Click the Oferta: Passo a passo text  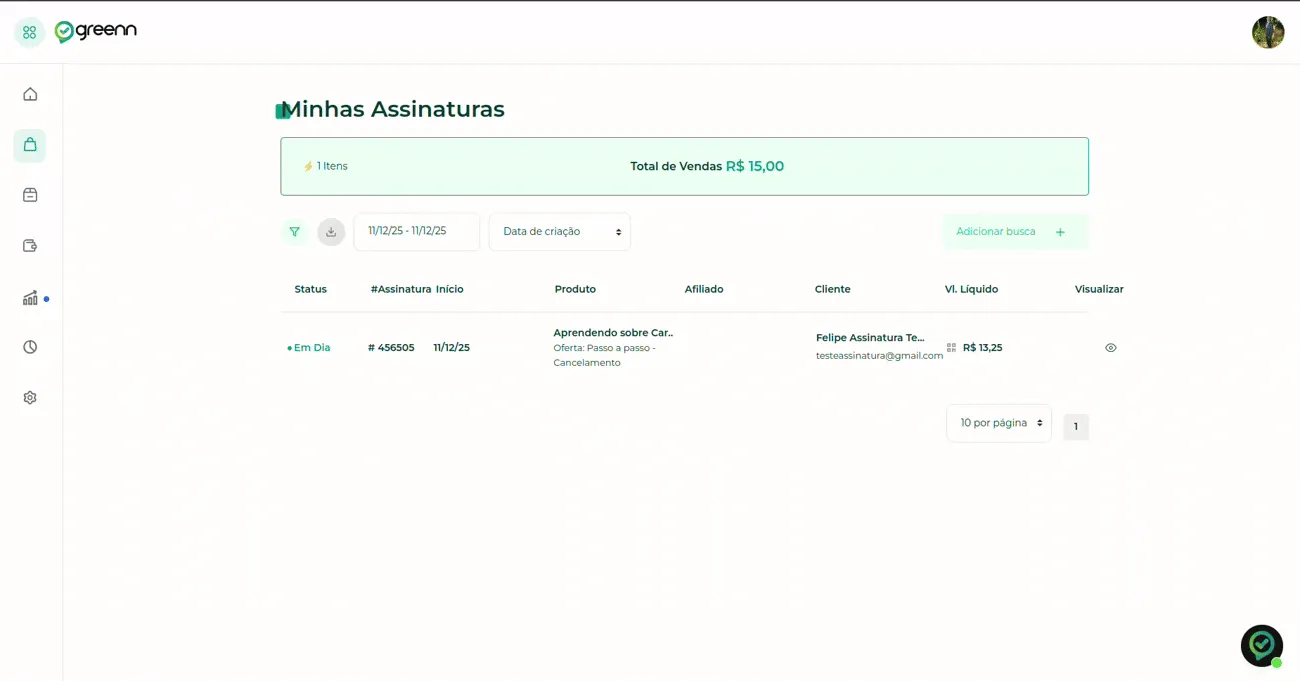pyautogui.click(x=604, y=355)
